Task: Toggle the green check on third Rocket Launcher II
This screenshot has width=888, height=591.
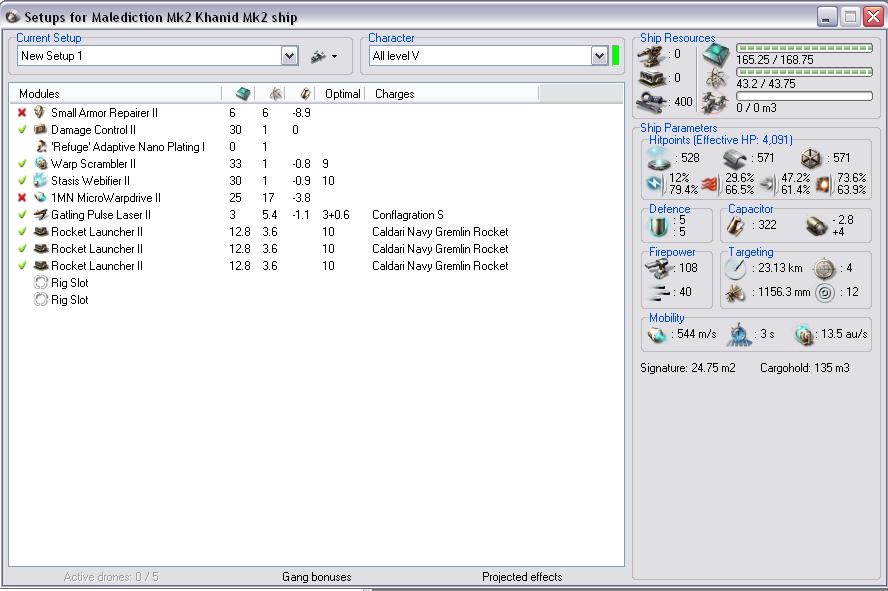Action: pyautogui.click(x=22, y=265)
